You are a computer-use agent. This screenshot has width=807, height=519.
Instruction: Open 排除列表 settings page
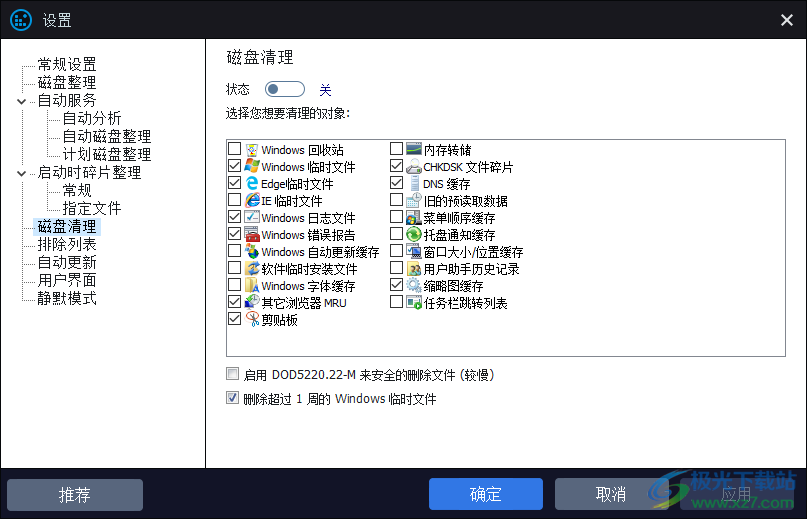pyautogui.click(x=67, y=245)
